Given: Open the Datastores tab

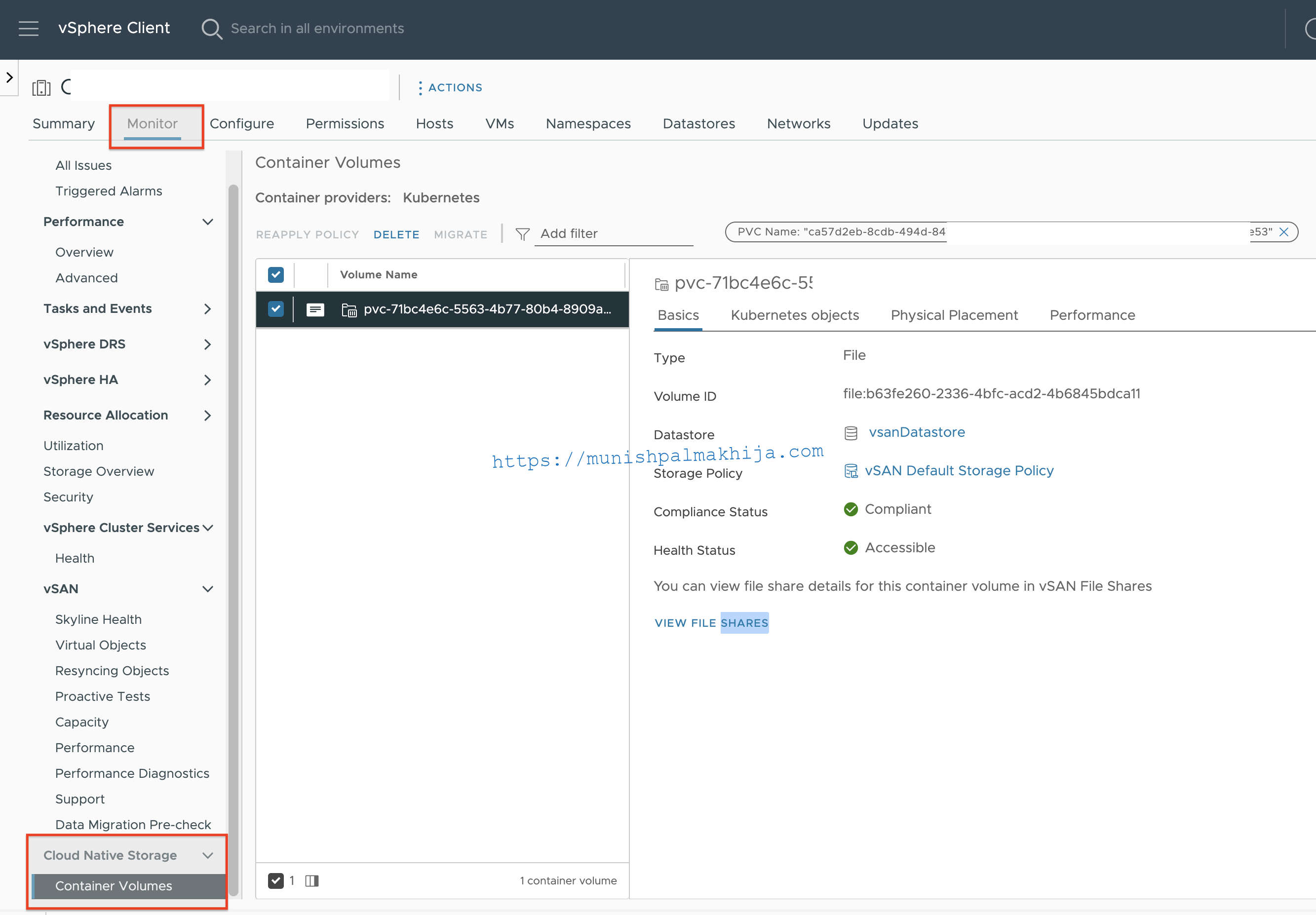Looking at the screenshot, I should (x=698, y=124).
